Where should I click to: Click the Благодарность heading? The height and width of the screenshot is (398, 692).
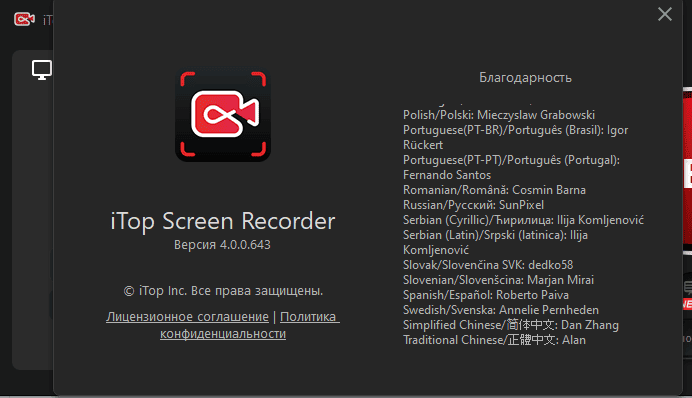[x=525, y=78]
